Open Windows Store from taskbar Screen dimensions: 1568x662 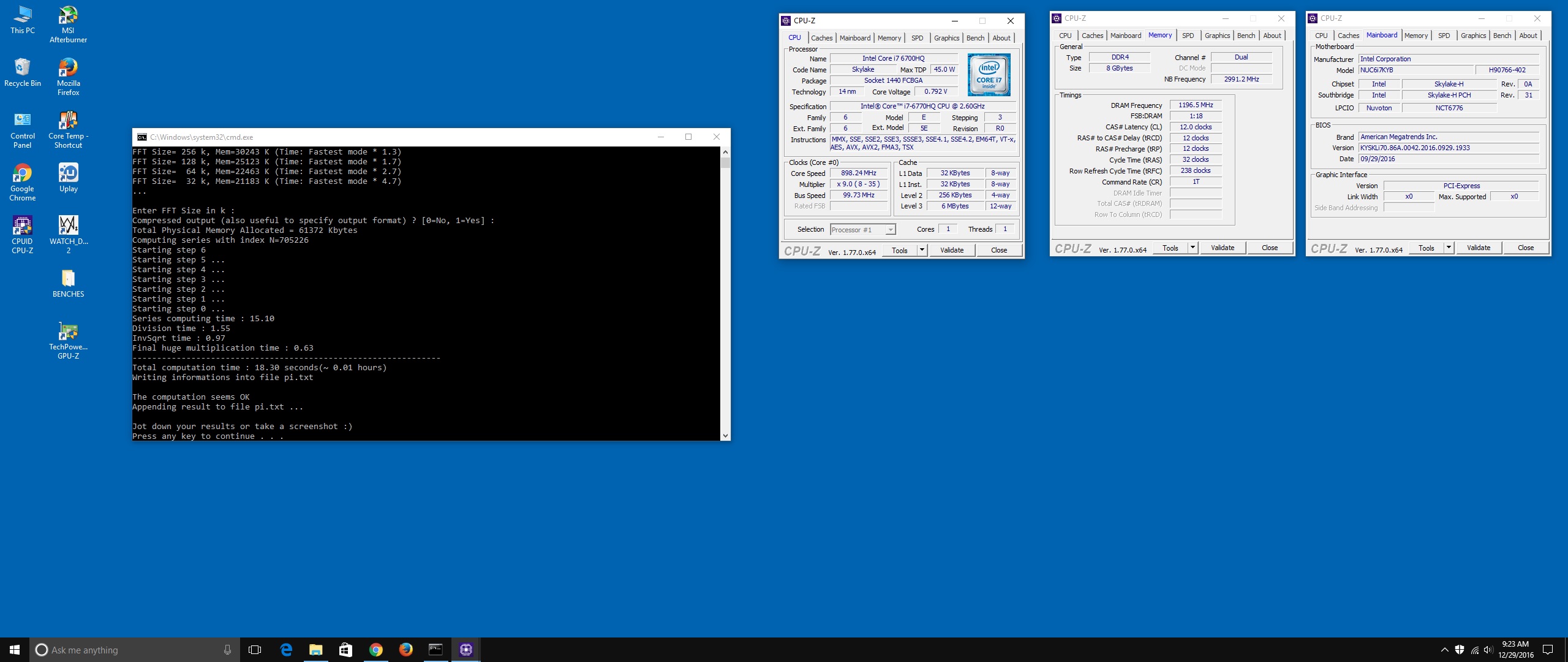point(346,650)
